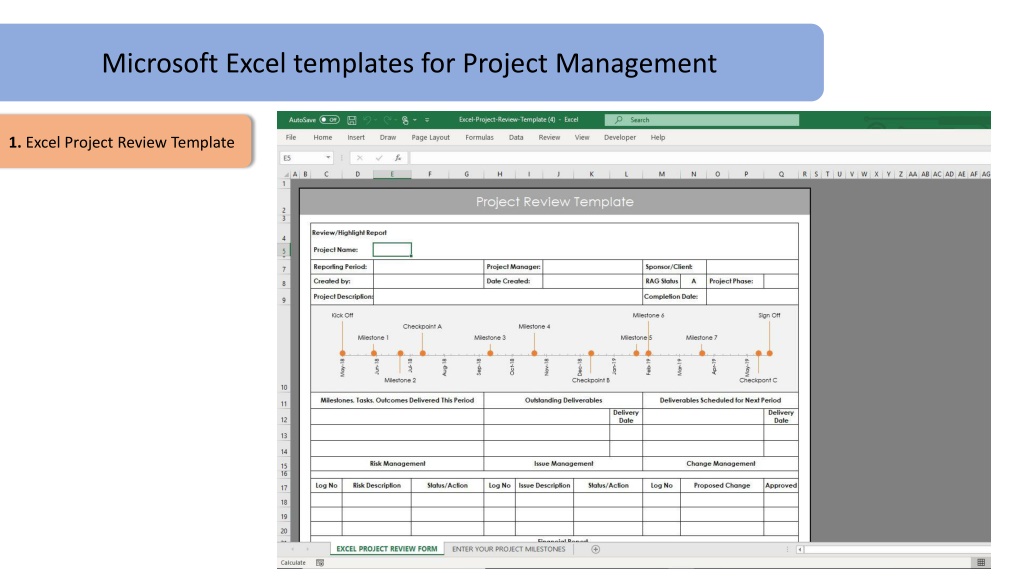Click the Proposed Change column header
The width and height of the screenshot is (1024, 576).
coord(722,486)
